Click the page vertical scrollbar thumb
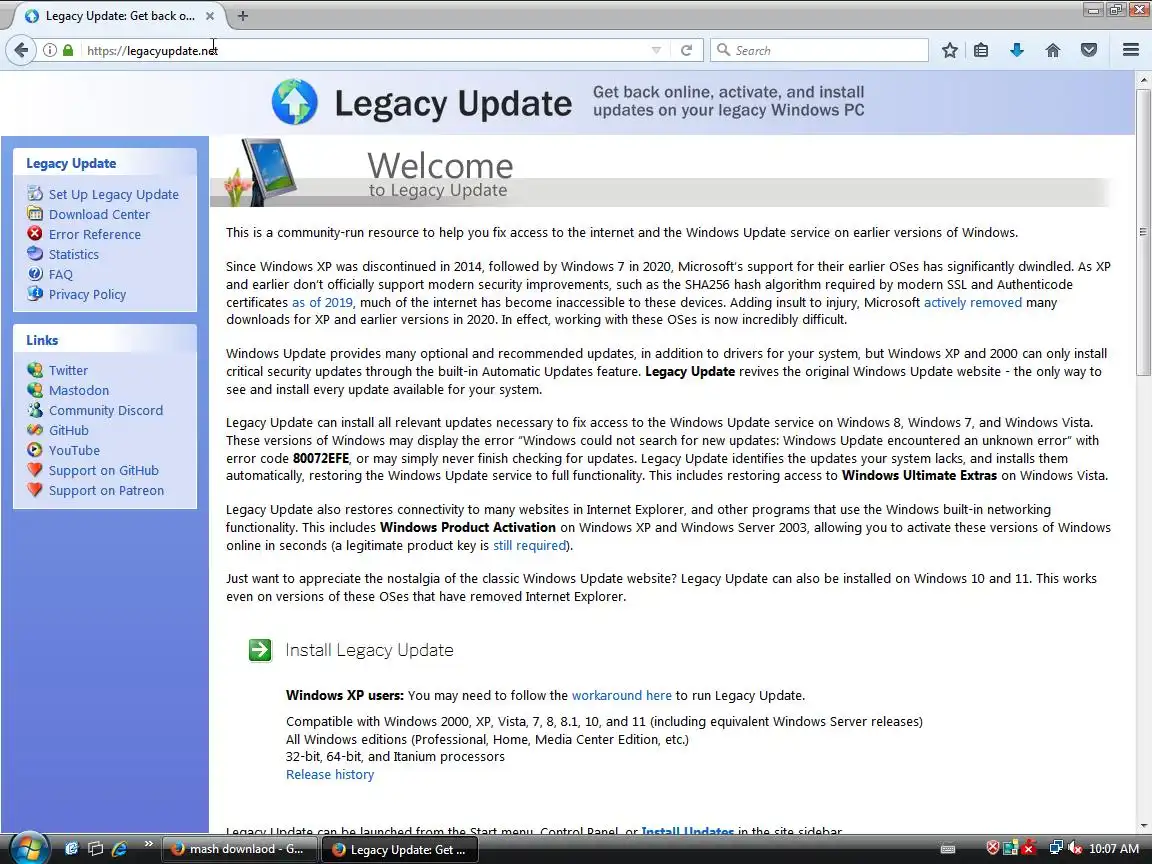The image size is (1152, 864). click(x=1142, y=232)
